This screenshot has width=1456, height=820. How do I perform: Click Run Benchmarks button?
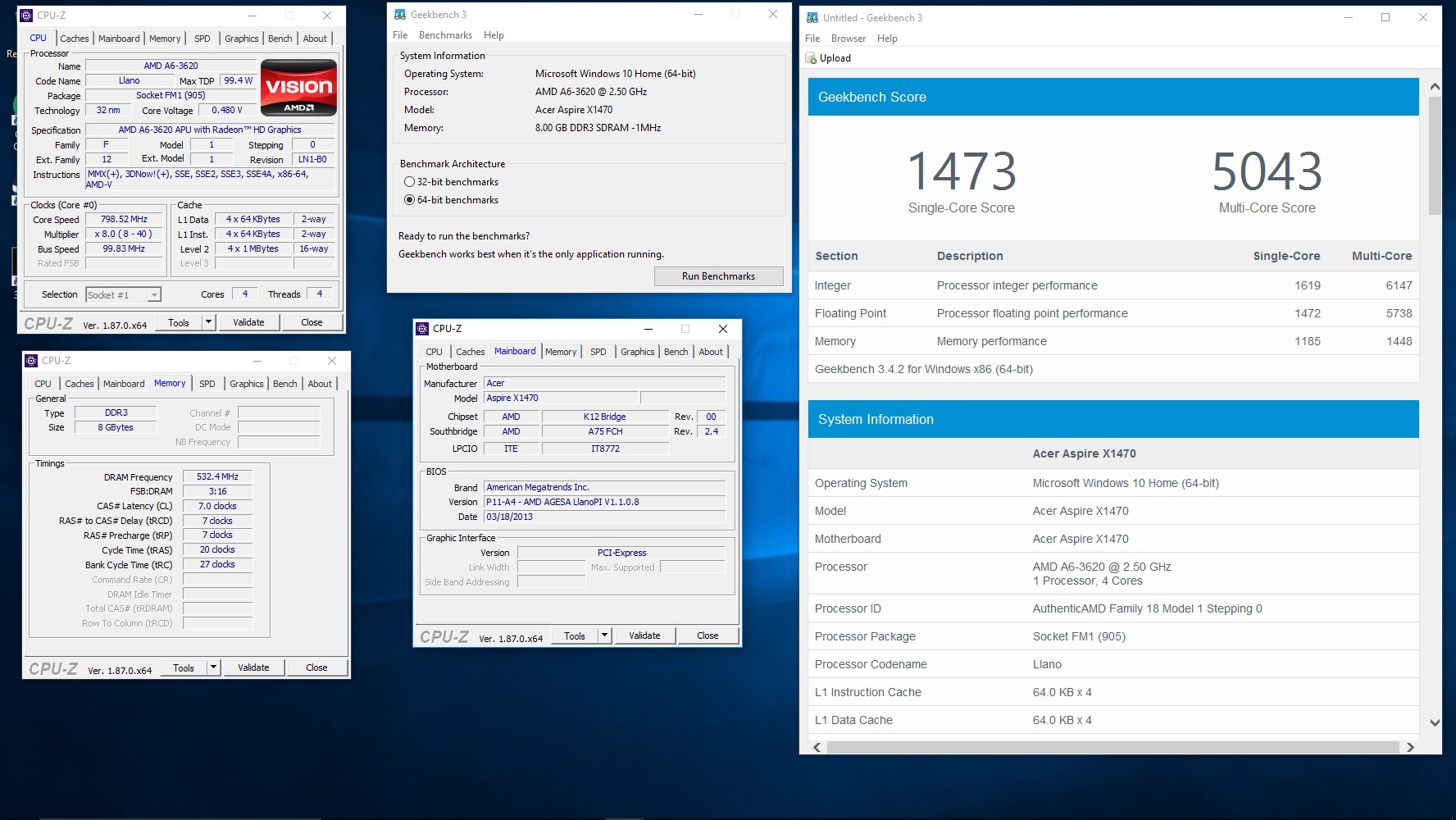click(x=718, y=276)
